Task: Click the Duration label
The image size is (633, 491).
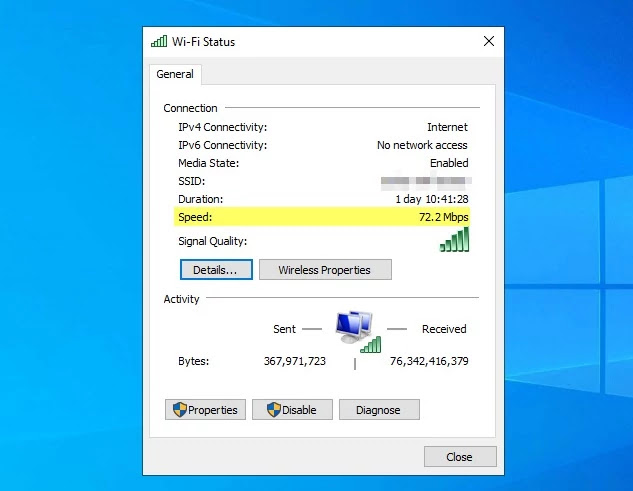Action: 200,199
